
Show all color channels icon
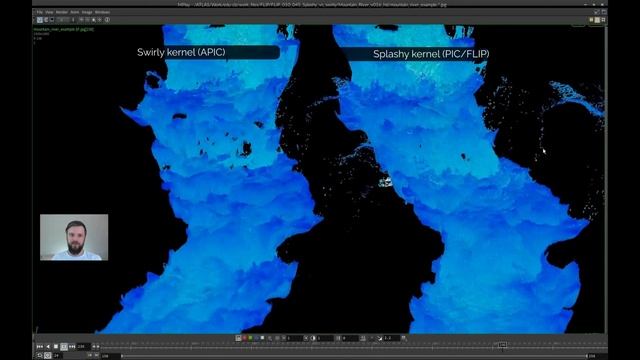(x=238, y=338)
